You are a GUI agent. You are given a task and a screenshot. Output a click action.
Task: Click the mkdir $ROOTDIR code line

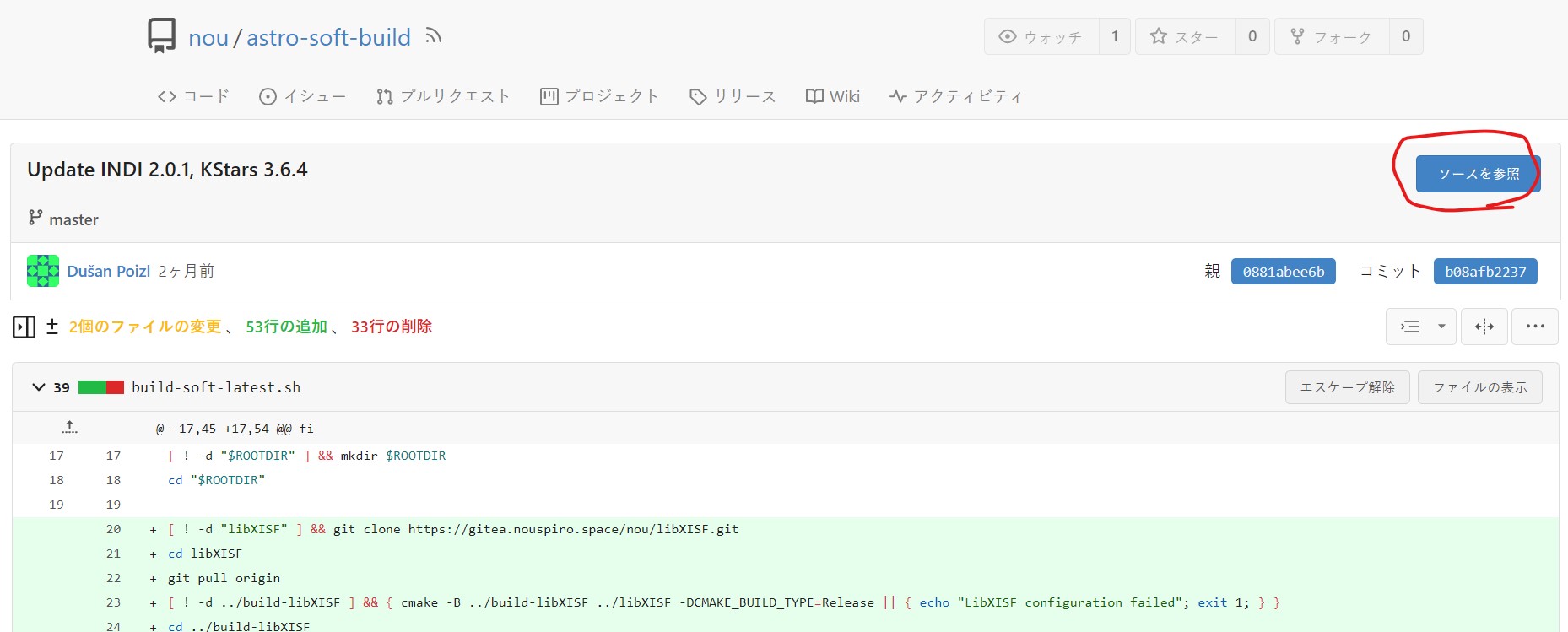307,456
